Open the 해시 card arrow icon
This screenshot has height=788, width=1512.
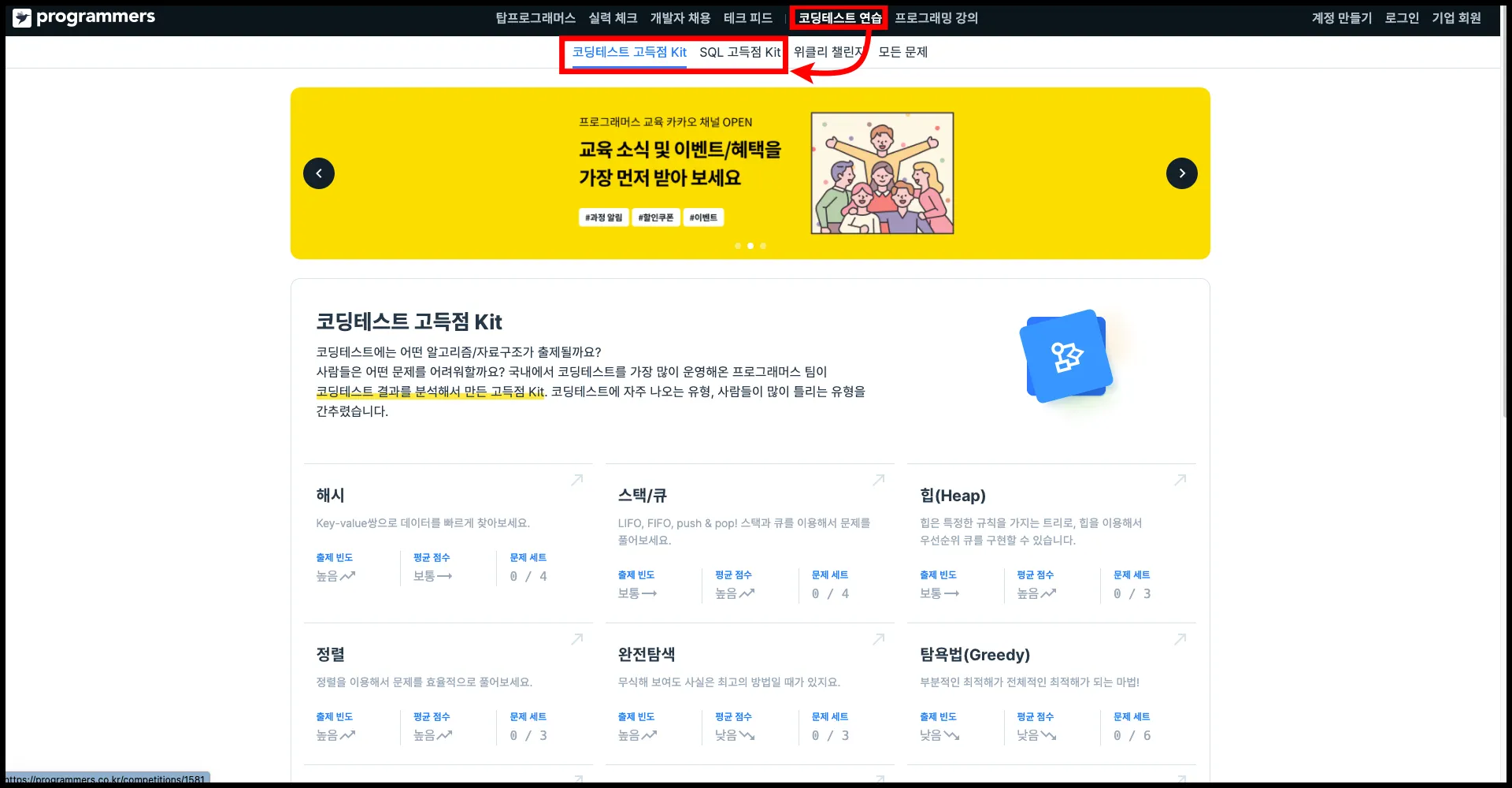[577, 480]
